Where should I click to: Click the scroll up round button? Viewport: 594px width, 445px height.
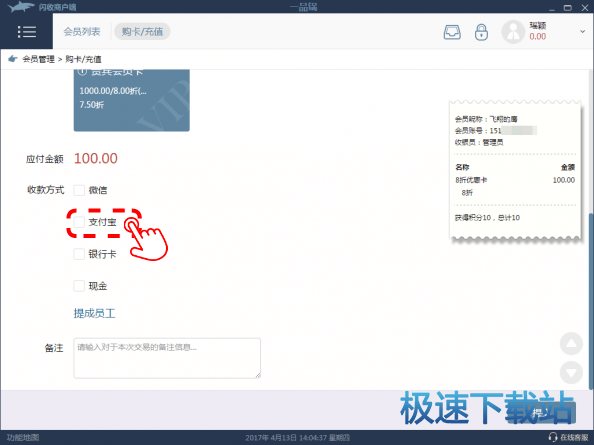pos(571,344)
